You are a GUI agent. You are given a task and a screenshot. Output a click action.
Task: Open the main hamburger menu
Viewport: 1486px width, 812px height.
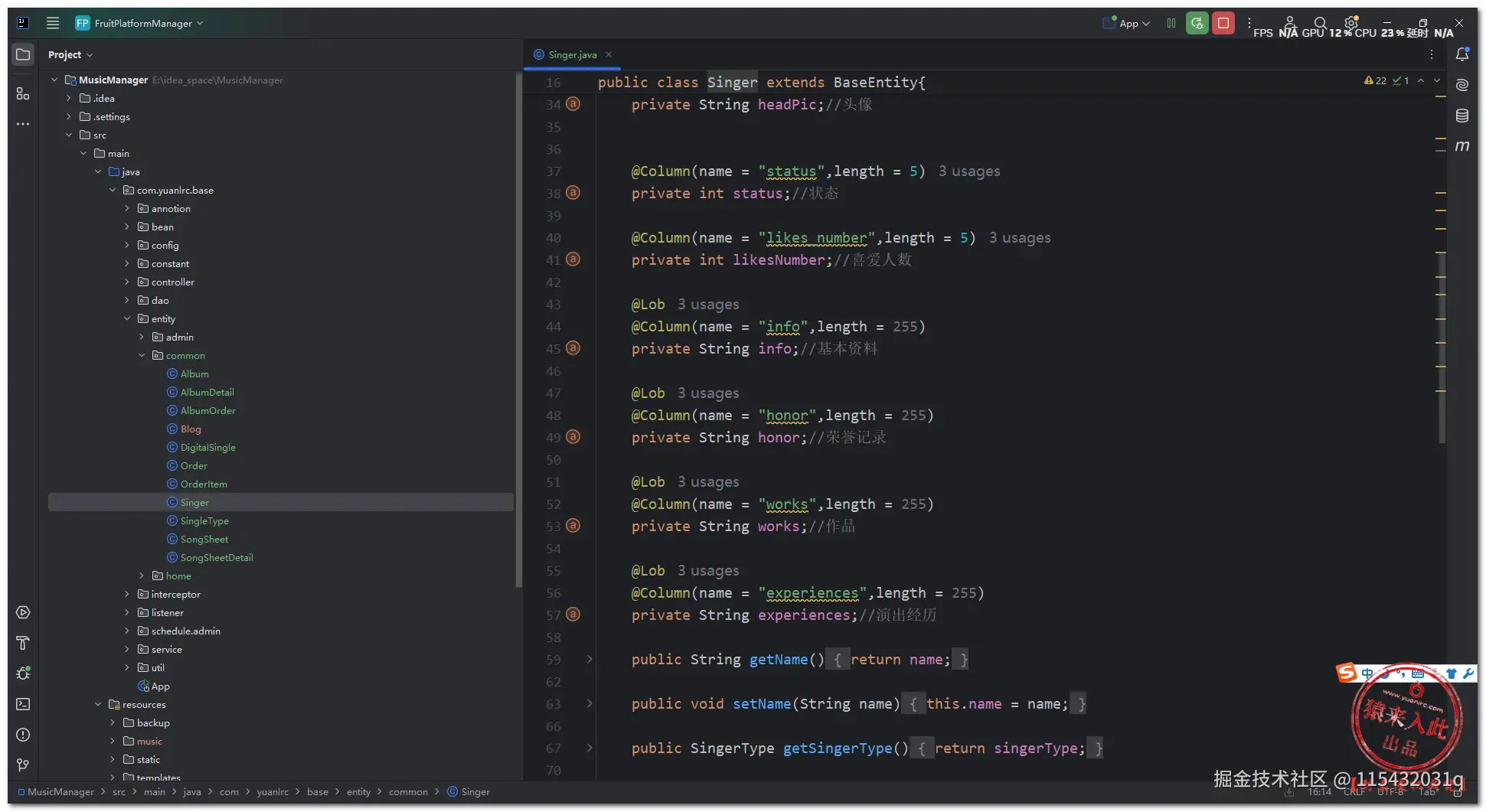tap(53, 23)
